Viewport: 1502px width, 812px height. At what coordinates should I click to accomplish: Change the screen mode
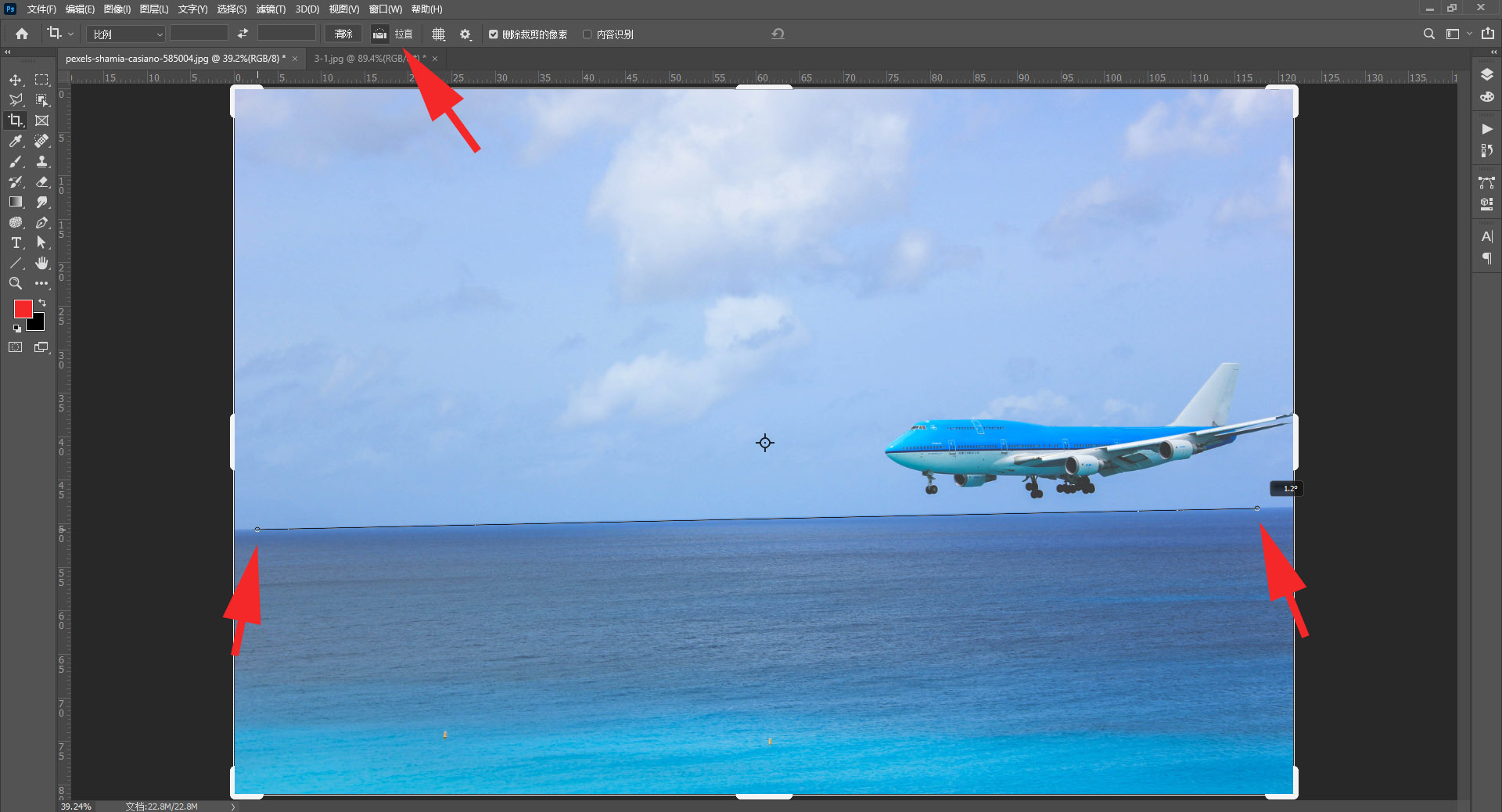pyautogui.click(x=41, y=347)
